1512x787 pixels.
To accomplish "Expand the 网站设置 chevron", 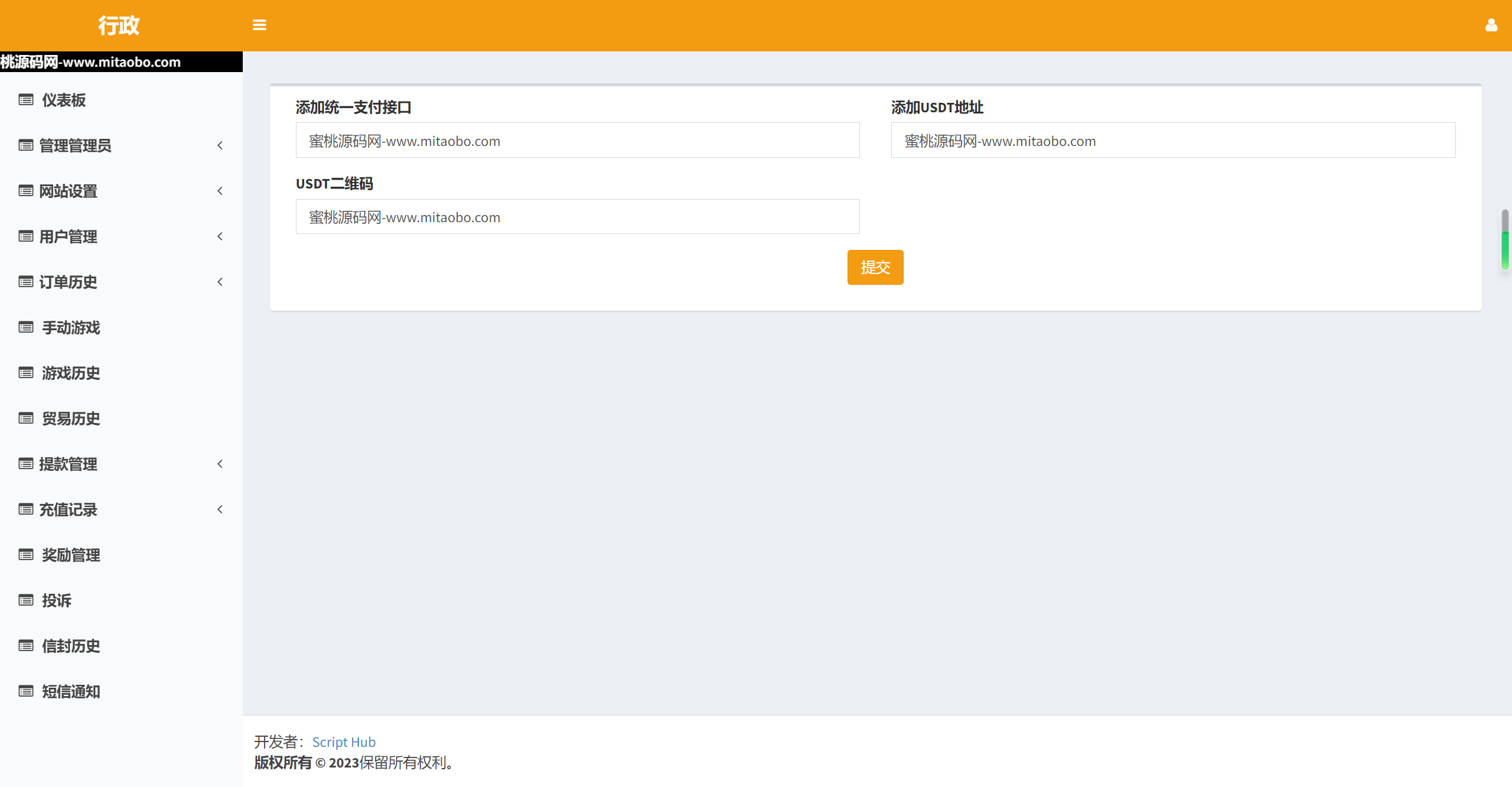I will click(220, 191).
